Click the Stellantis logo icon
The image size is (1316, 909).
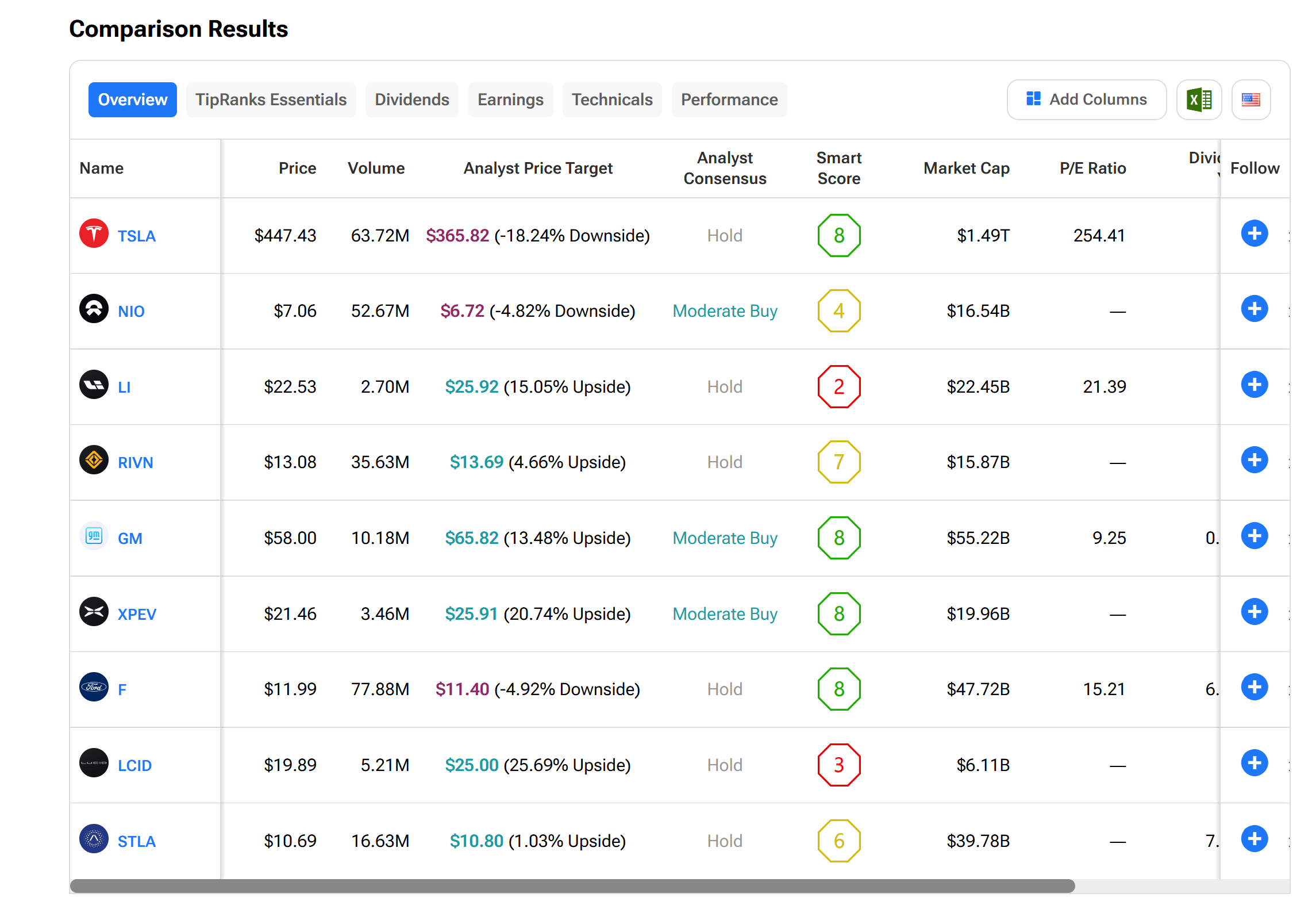(94, 839)
